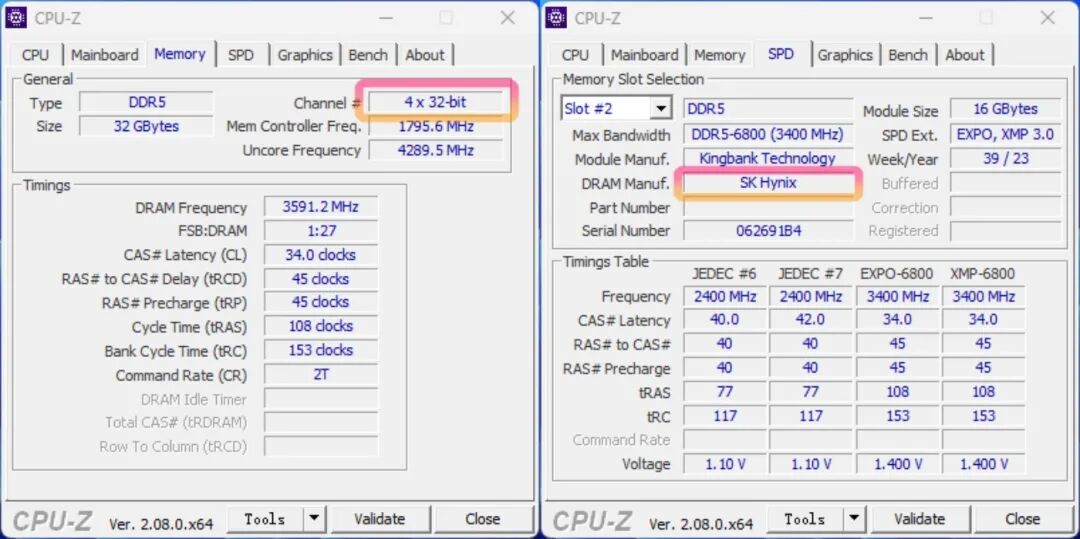
Task: Click the SK Hynix DRAM Manuf. value
Action: 769,183
